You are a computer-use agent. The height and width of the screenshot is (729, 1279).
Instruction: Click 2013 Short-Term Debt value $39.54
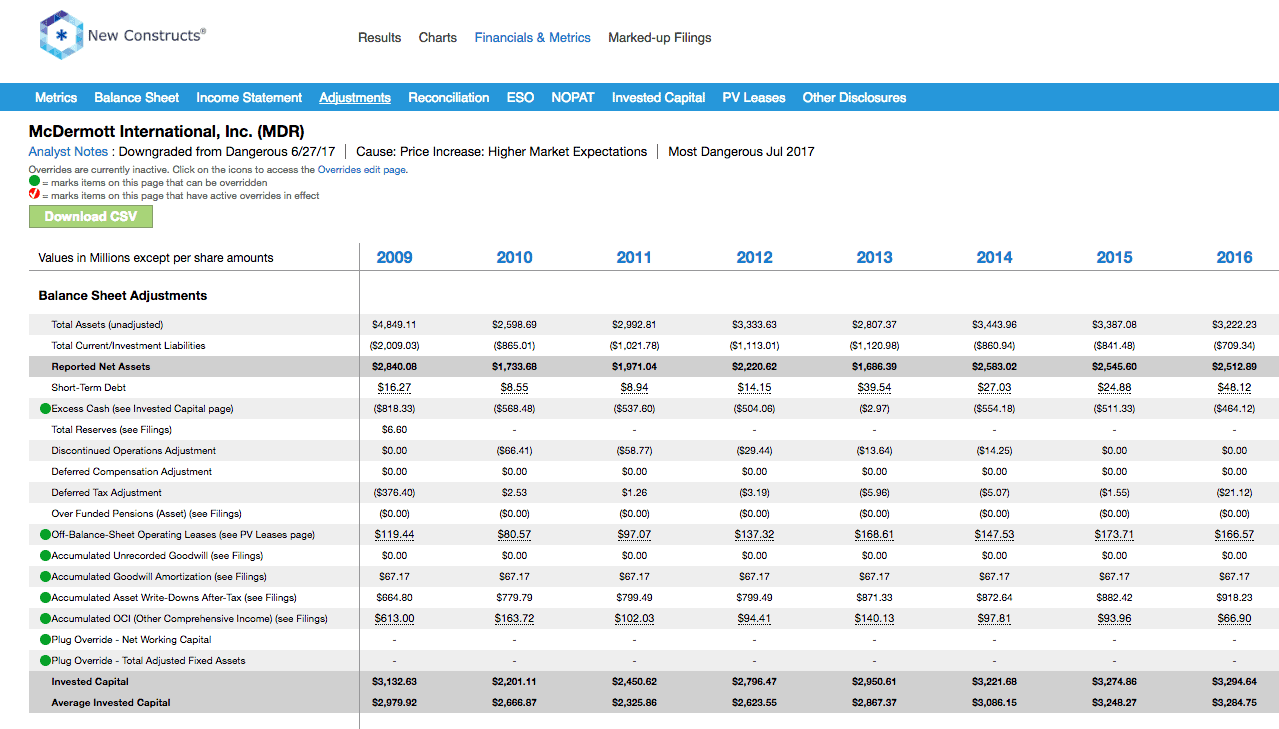tap(874, 387)
